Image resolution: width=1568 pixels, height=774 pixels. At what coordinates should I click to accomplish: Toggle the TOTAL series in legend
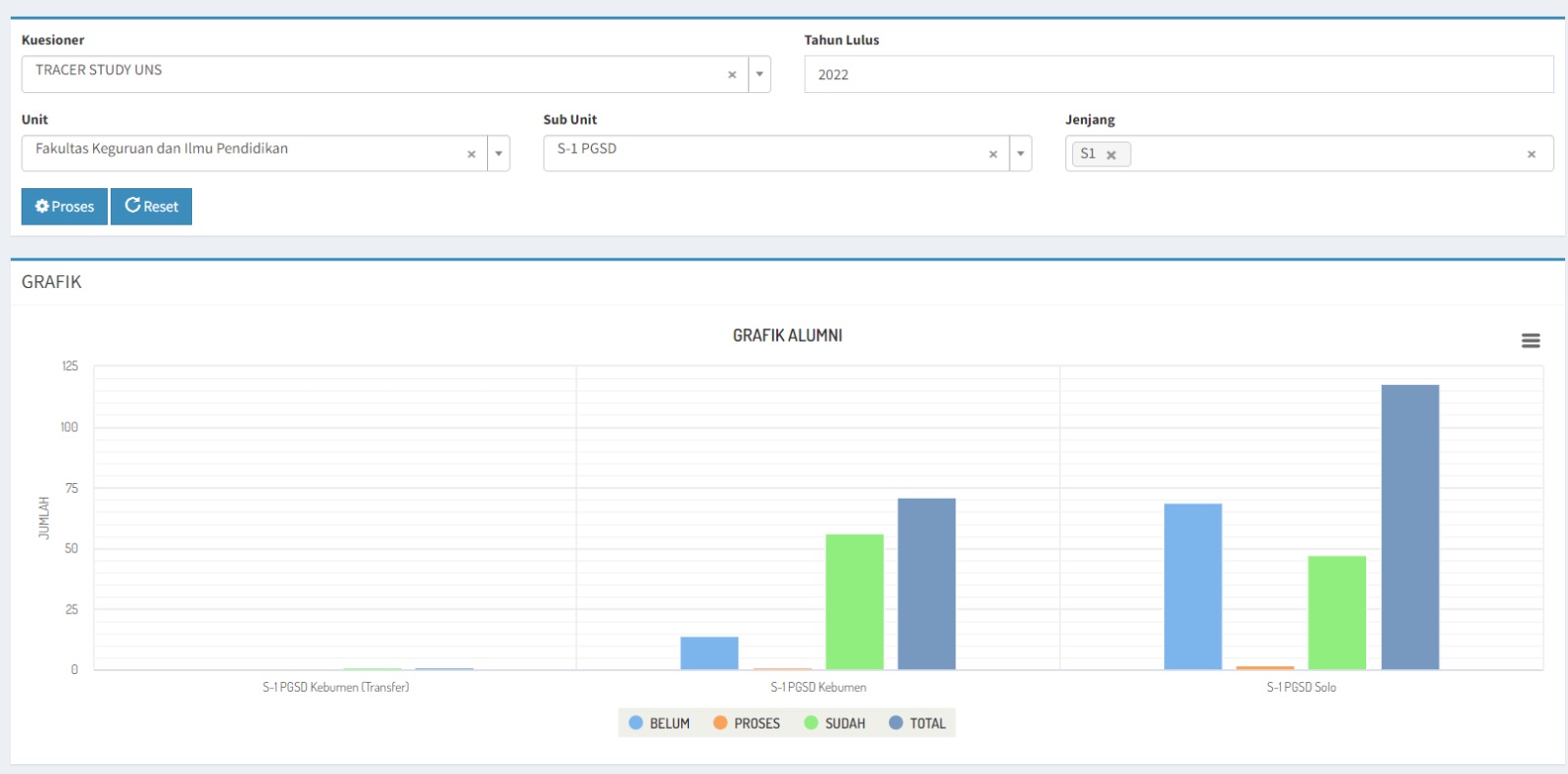pyautogui.click(x=917, y=723)
